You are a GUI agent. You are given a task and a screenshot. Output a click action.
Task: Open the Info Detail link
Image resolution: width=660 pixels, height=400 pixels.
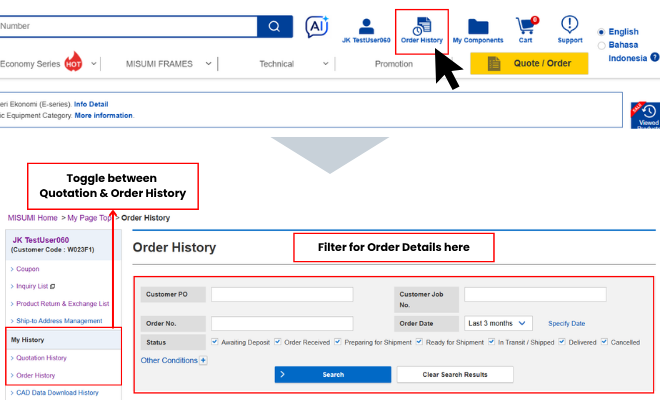coord(91,104)
